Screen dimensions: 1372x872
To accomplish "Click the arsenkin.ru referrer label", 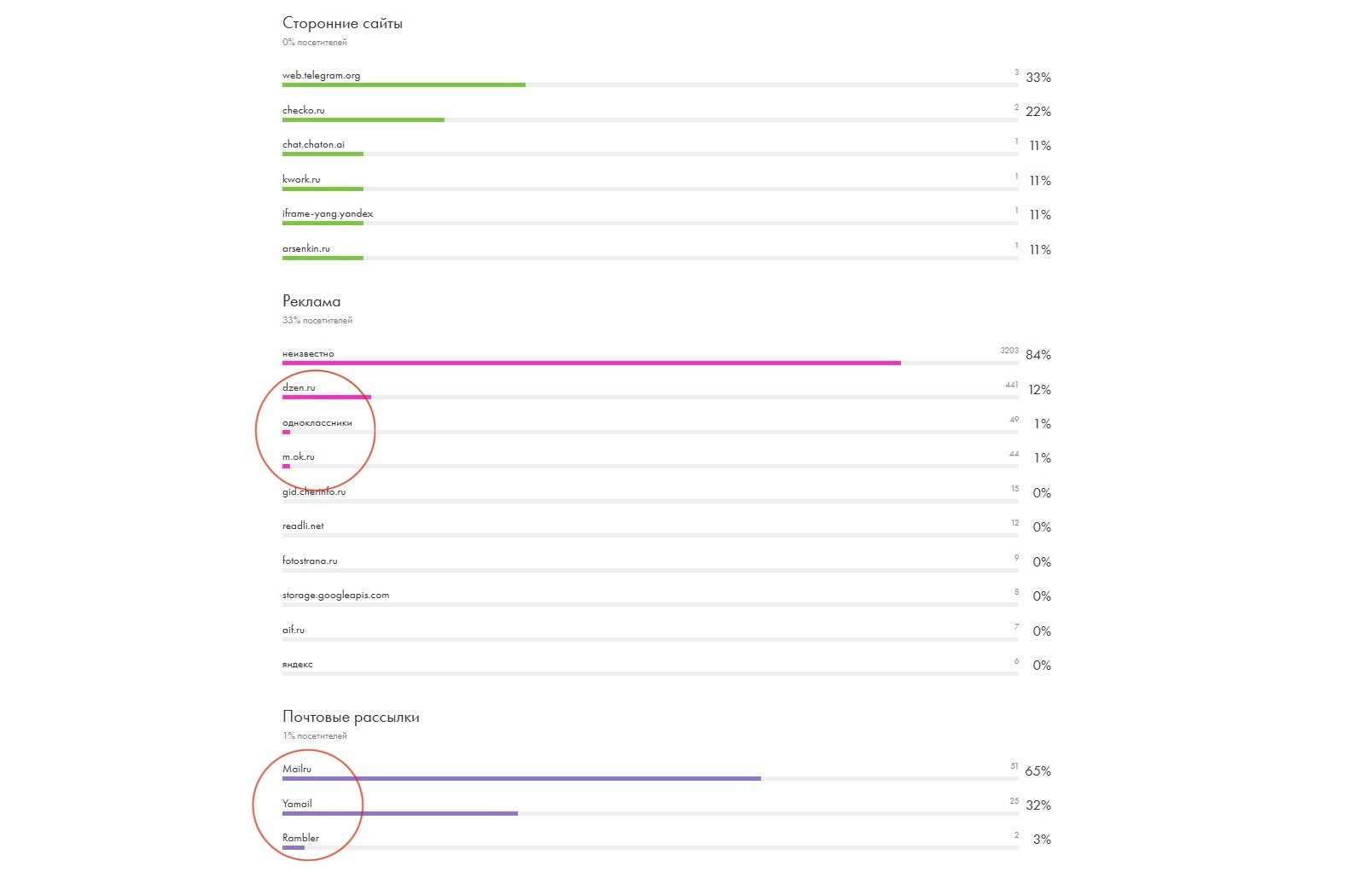I will pyautogui.click(x=305, y=249).
